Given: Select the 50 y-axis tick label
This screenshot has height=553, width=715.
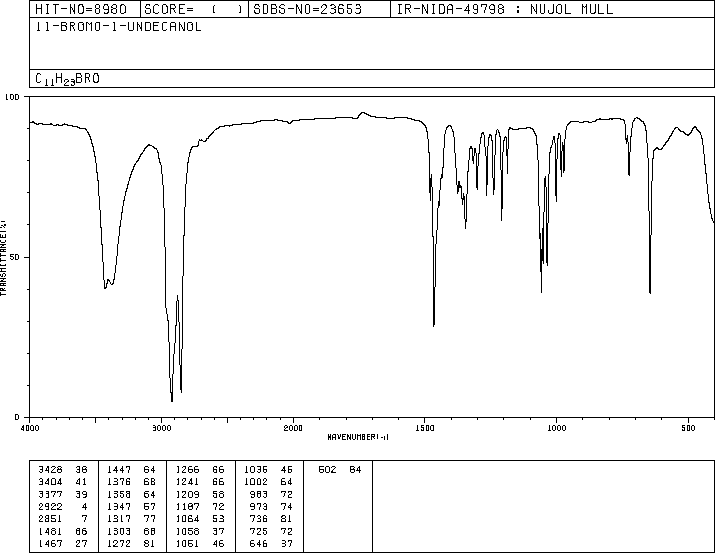Looking at the screenshot, I should pos(14,257).
